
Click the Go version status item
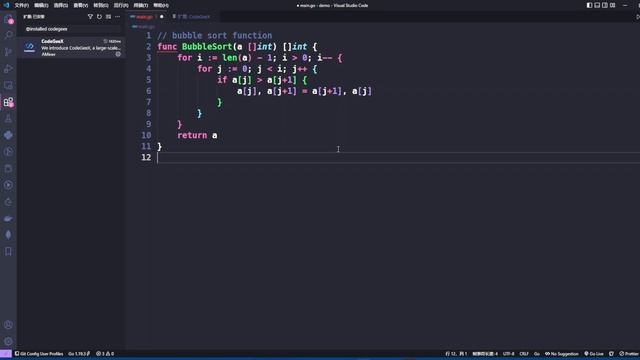point(79,353)
